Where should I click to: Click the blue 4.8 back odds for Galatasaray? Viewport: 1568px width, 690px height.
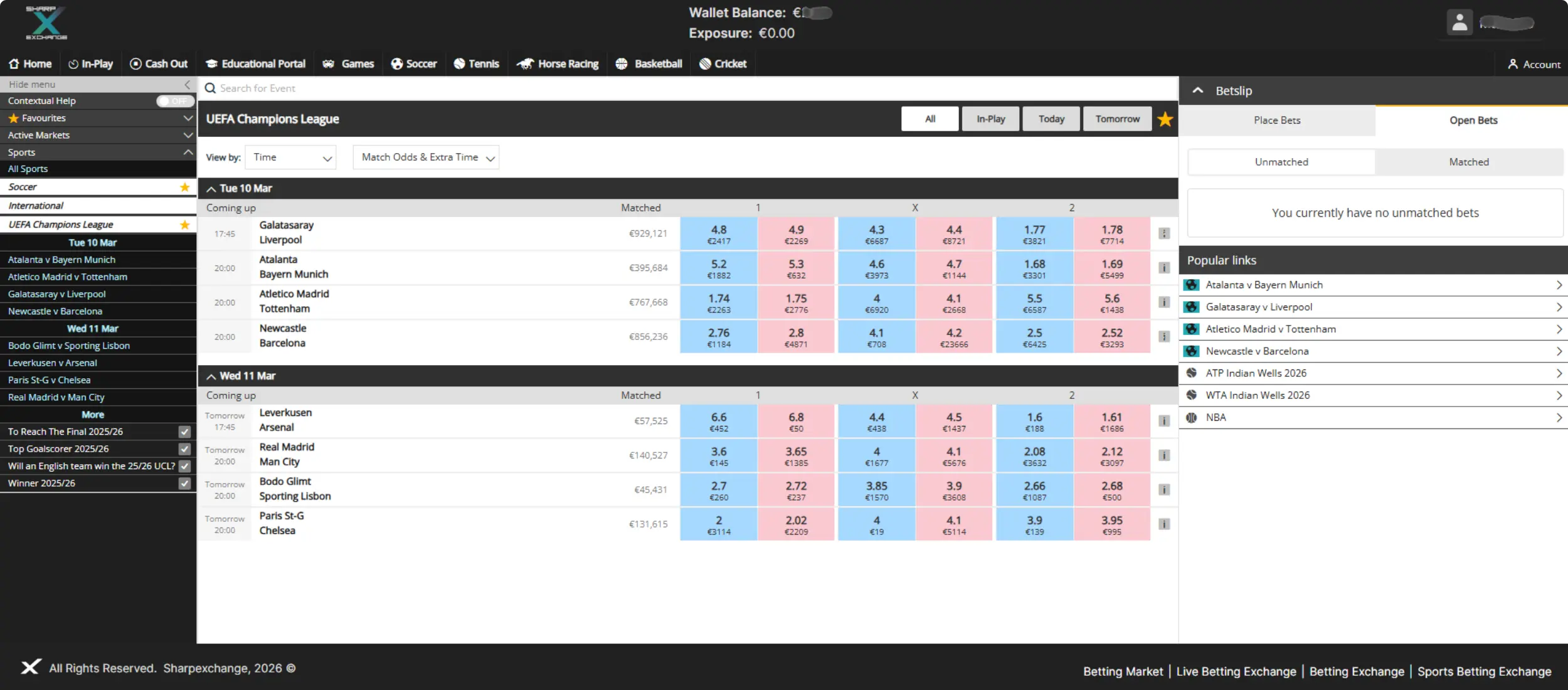(719, 234)
